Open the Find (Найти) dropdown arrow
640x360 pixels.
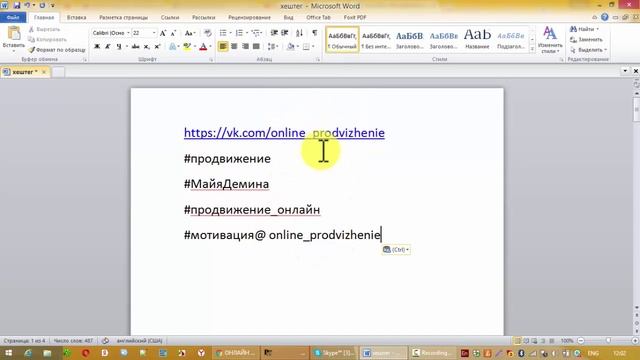tap(598, 29)
